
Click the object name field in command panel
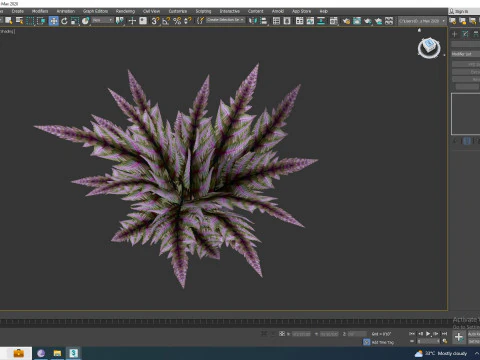(466, 44)
